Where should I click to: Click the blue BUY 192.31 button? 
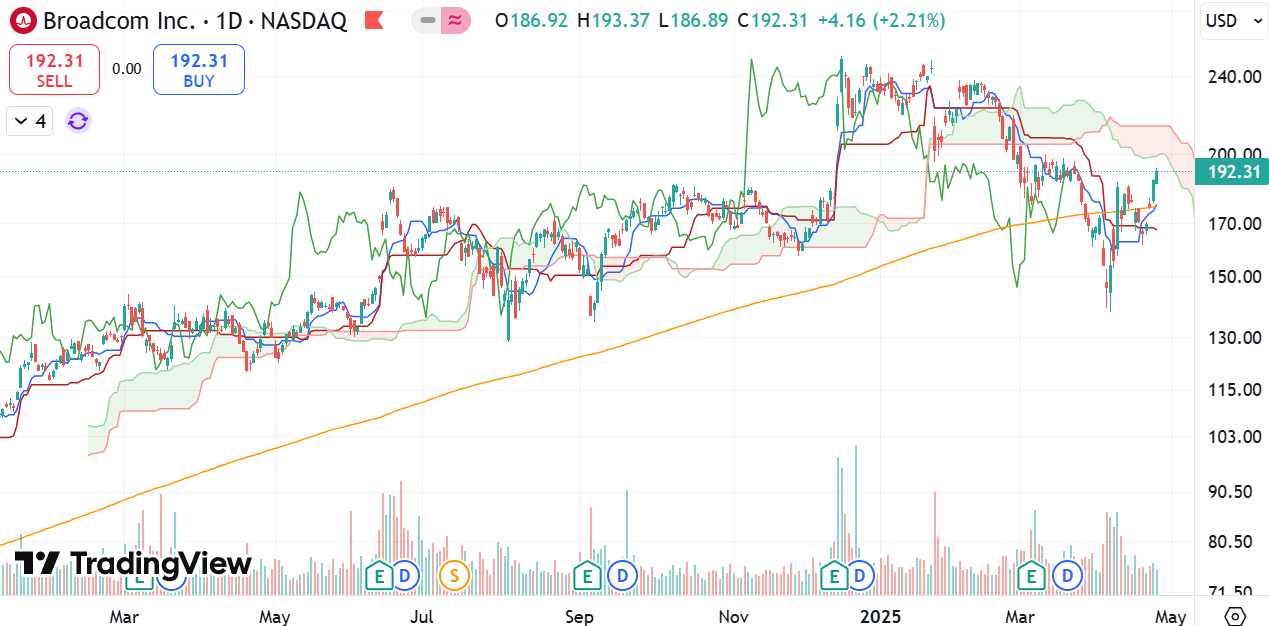click(199, 70)
